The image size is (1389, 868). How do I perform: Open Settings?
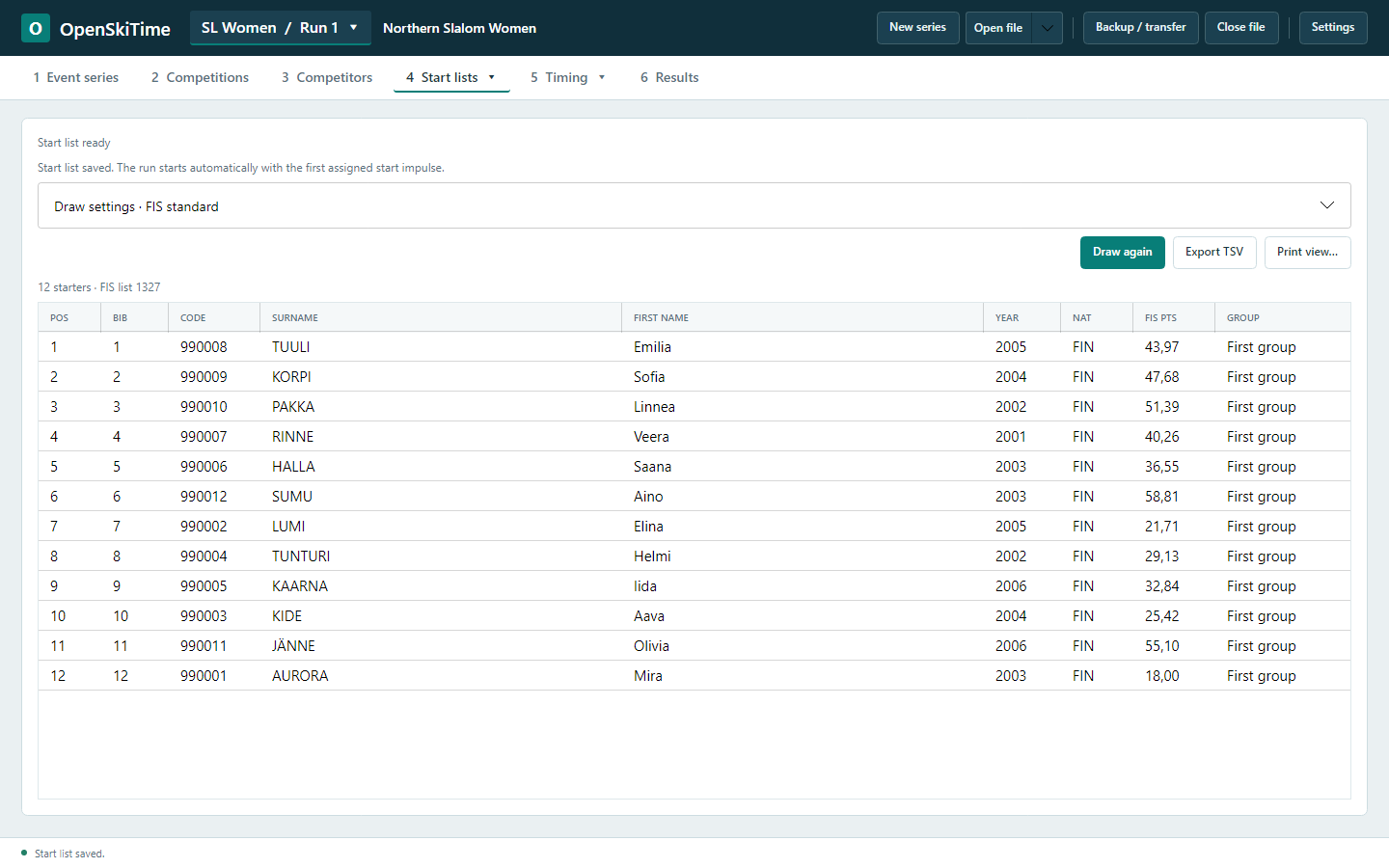pos(1333,28)
